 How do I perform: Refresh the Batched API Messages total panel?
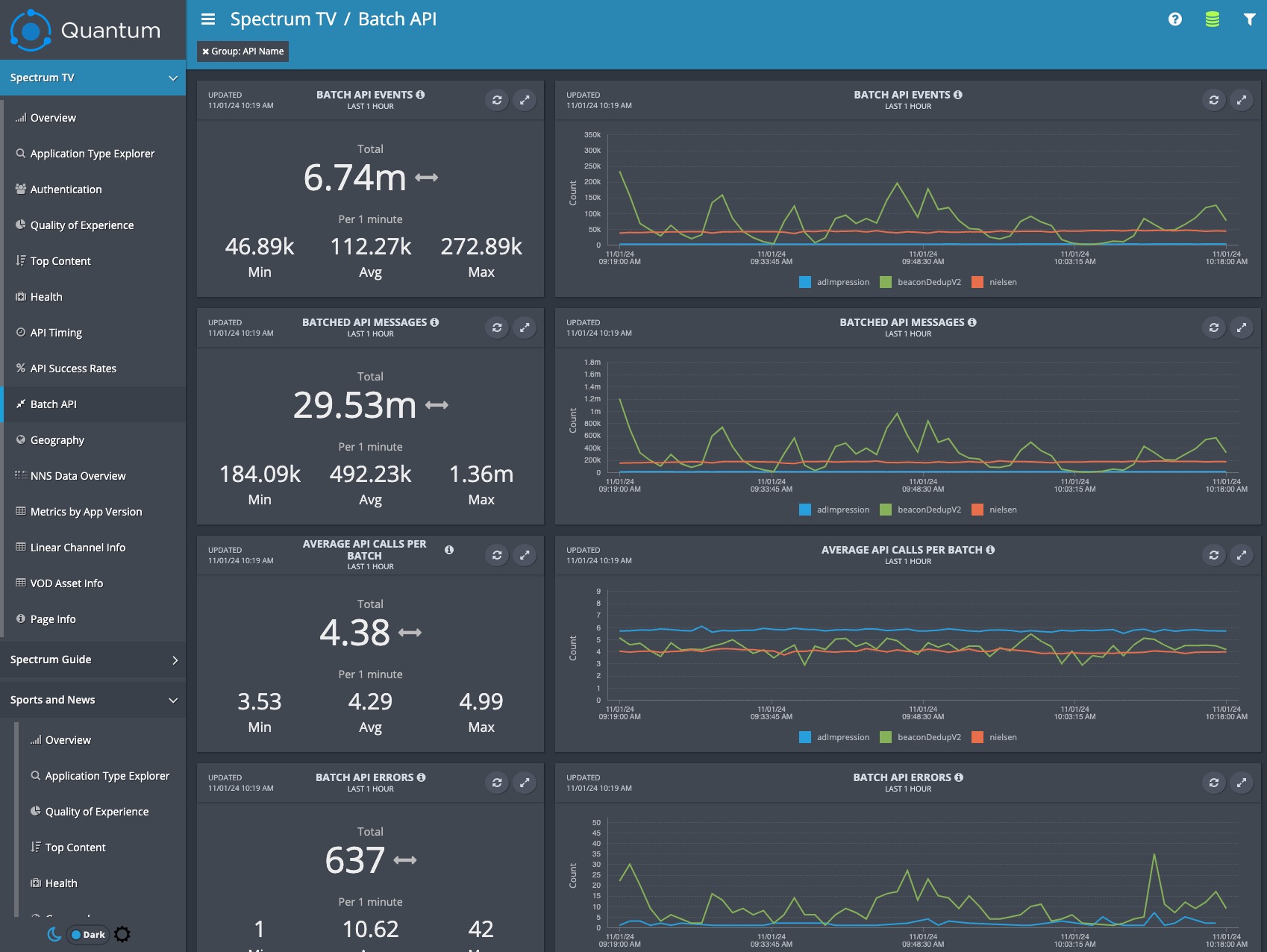[497, 328]
